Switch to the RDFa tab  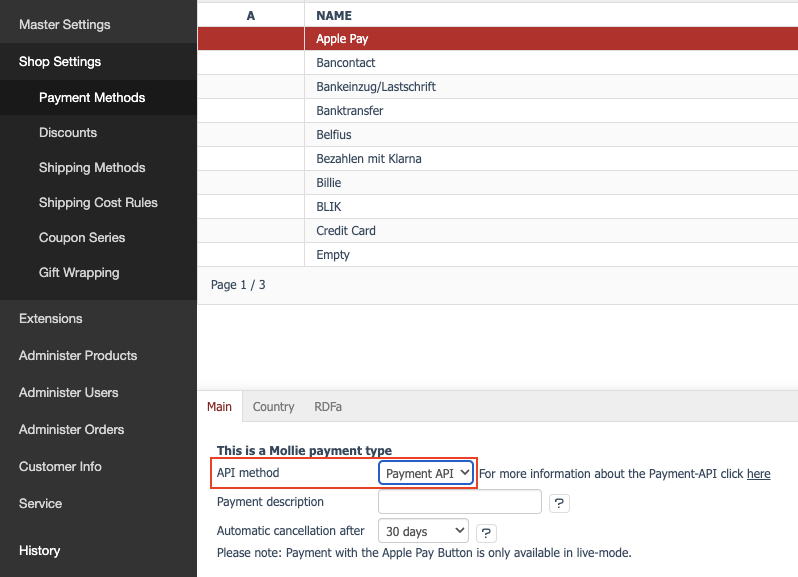[328, 407]
